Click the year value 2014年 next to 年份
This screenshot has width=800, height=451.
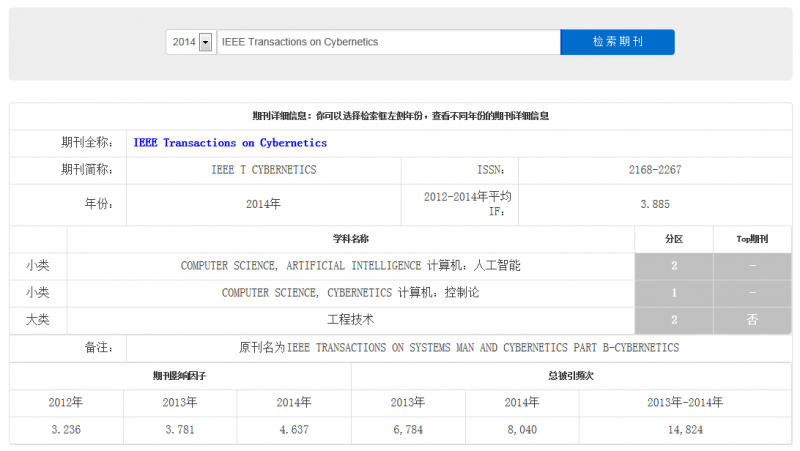tap(263, 204)
